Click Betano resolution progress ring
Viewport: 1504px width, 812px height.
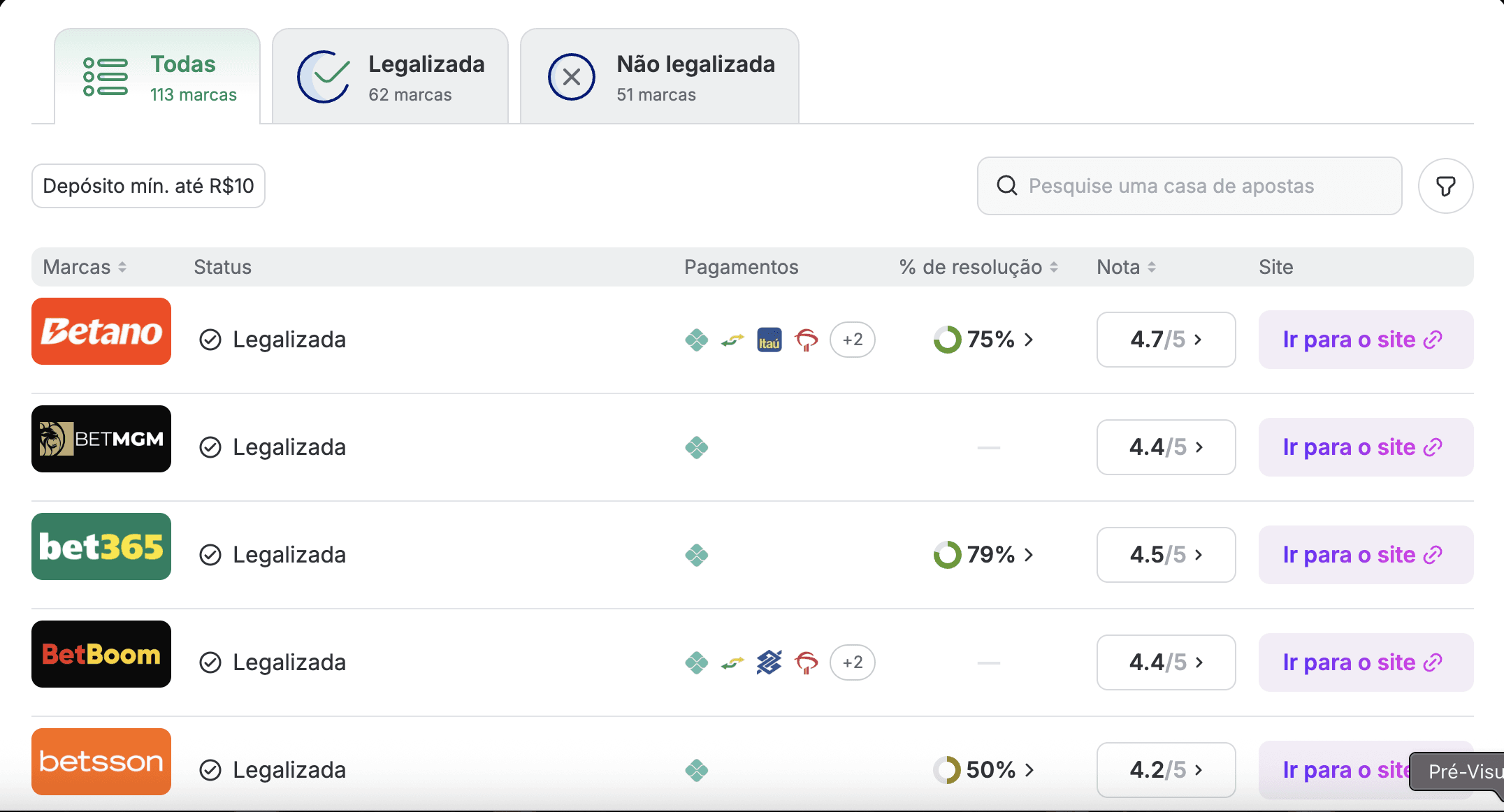pos(948,340)
